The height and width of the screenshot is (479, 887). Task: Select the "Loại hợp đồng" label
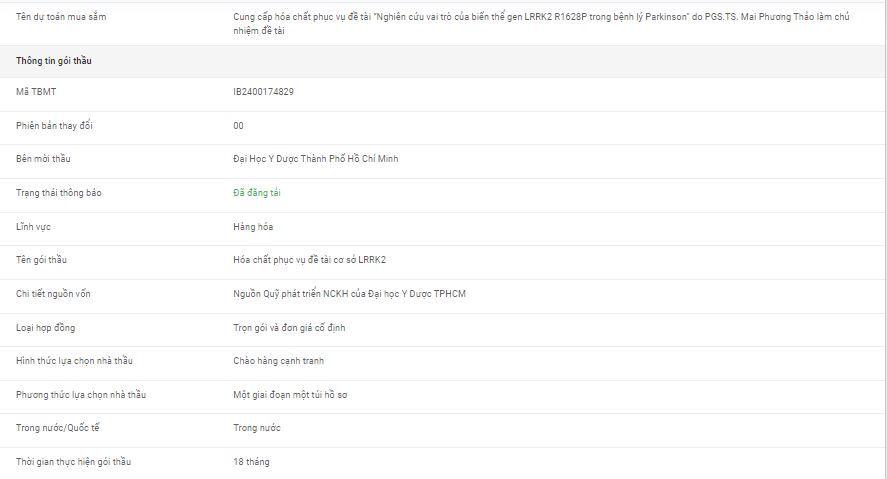point(45,328)
